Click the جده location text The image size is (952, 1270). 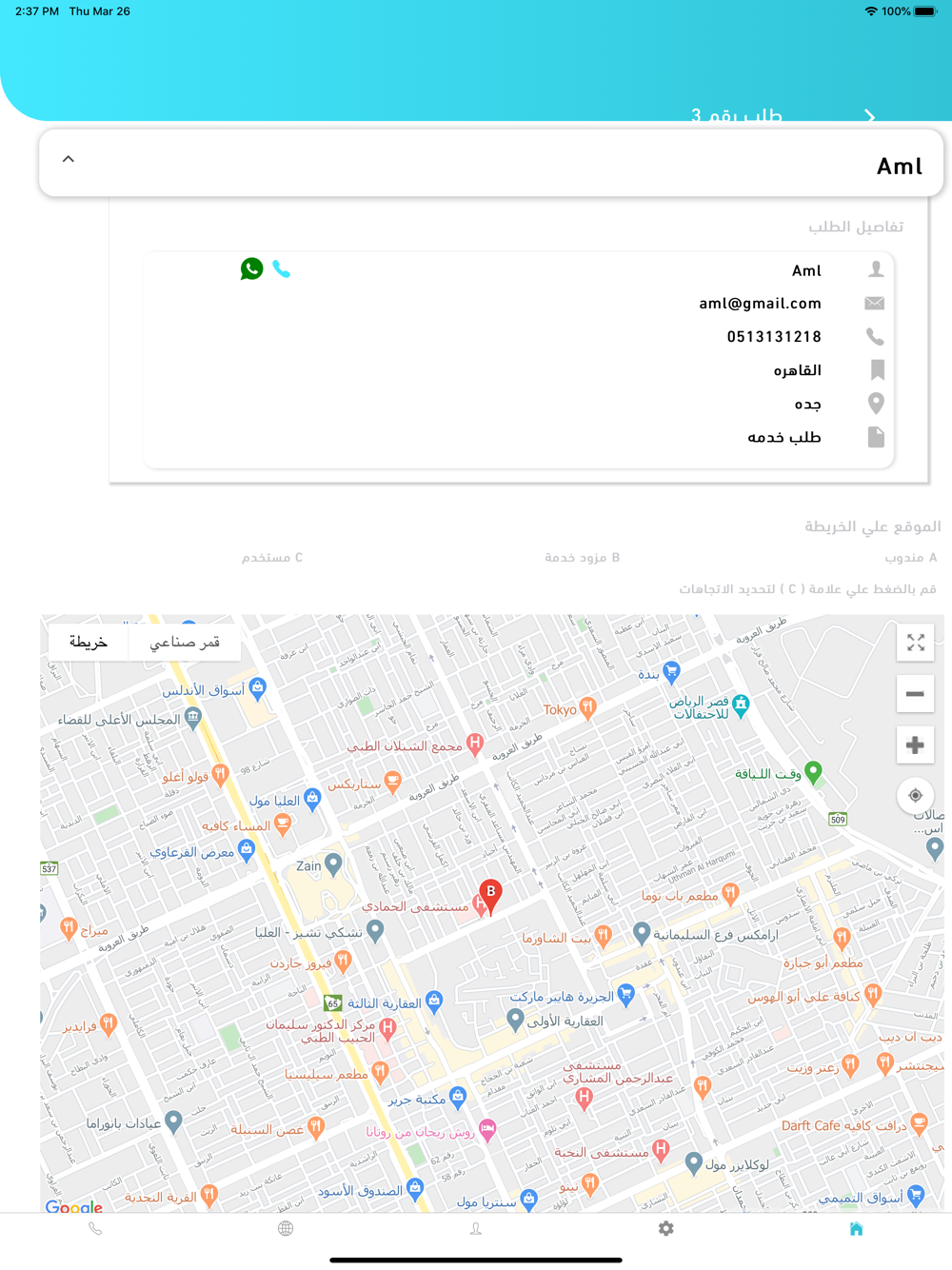[x=807, y=404]
